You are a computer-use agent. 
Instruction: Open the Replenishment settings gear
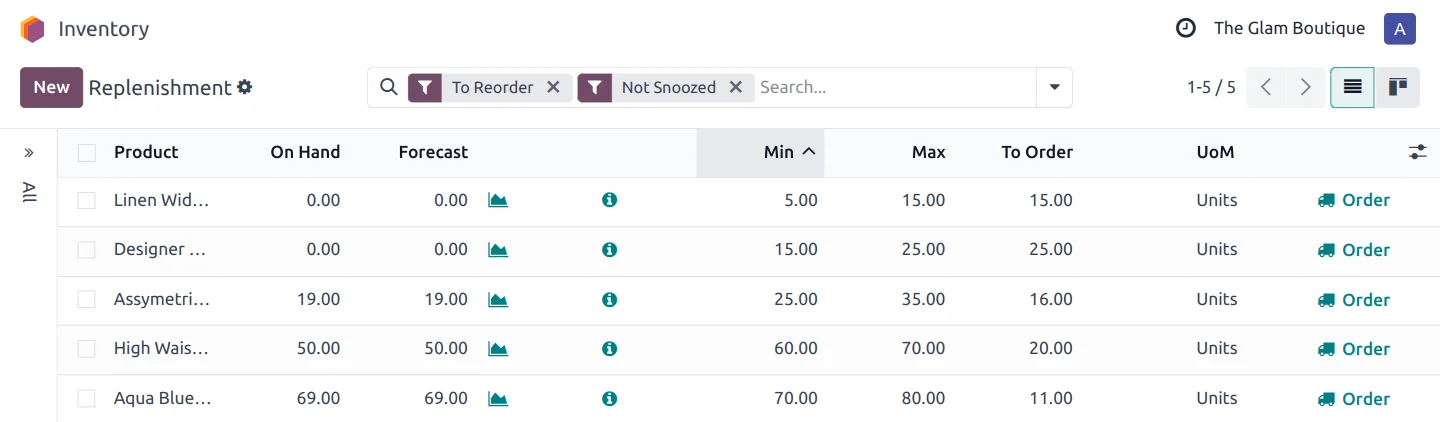tap(245, 87)
